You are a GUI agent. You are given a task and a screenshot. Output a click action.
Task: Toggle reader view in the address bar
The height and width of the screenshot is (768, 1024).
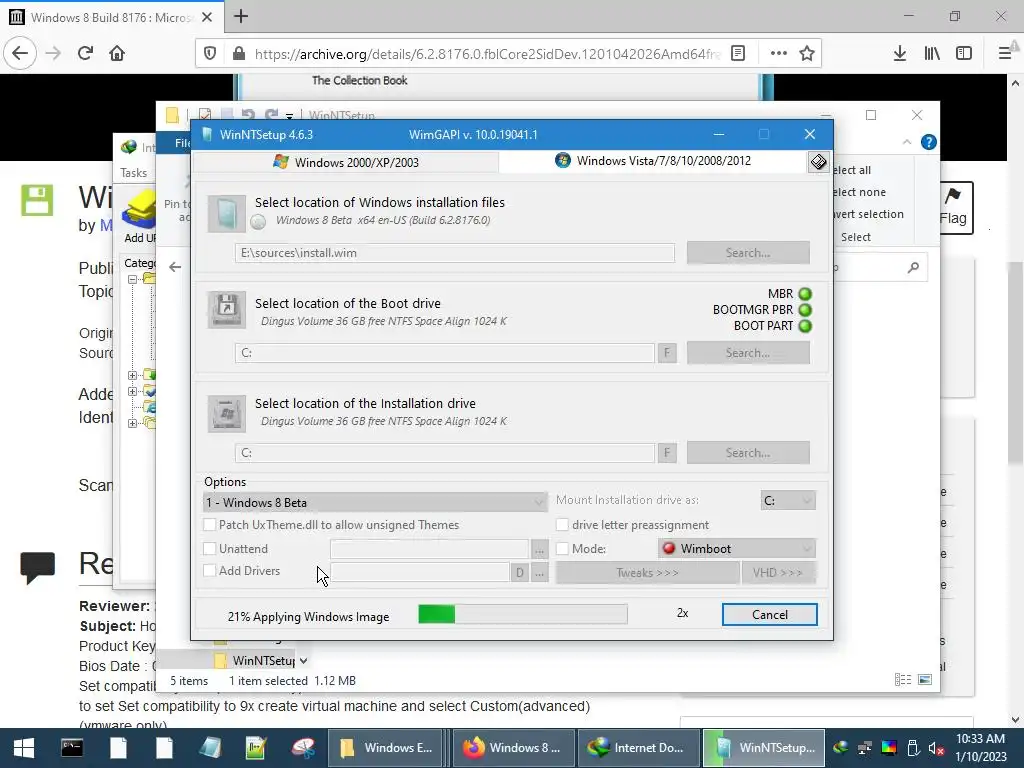[x=738, y=54]
